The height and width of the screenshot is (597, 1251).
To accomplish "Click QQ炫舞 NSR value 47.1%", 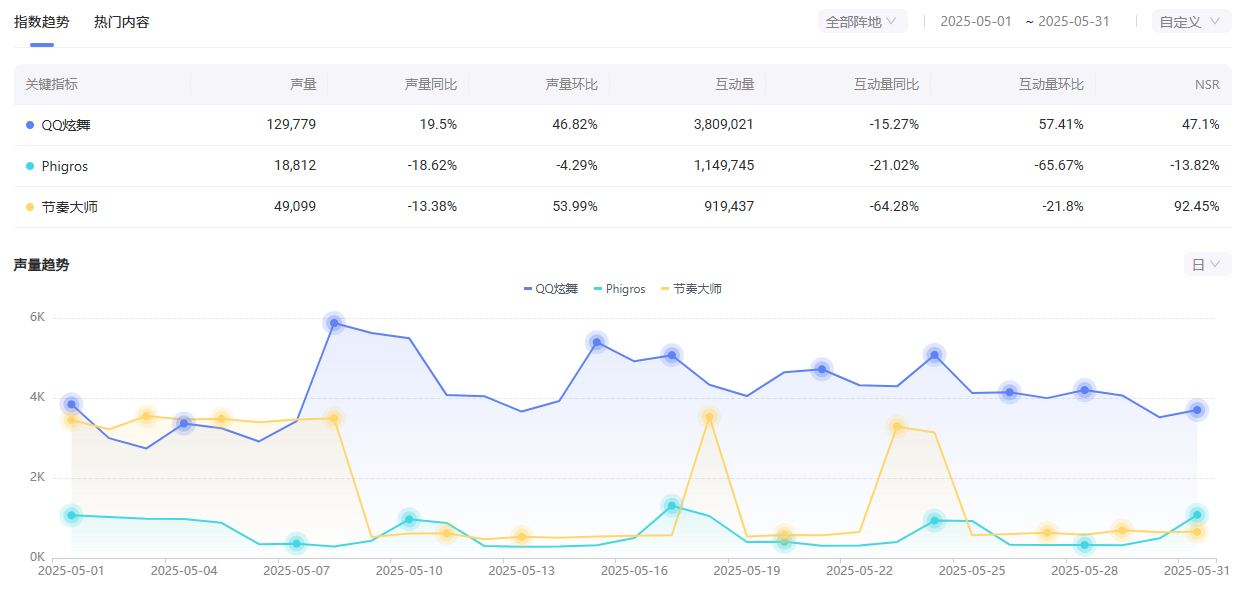I will [1201, 125].
